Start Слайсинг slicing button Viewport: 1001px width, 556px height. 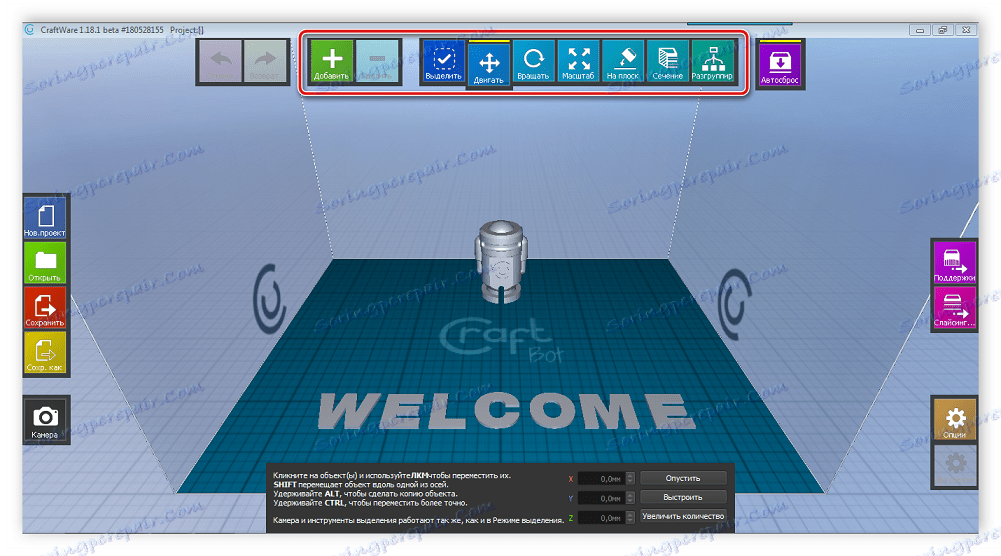tap(954, 307)
